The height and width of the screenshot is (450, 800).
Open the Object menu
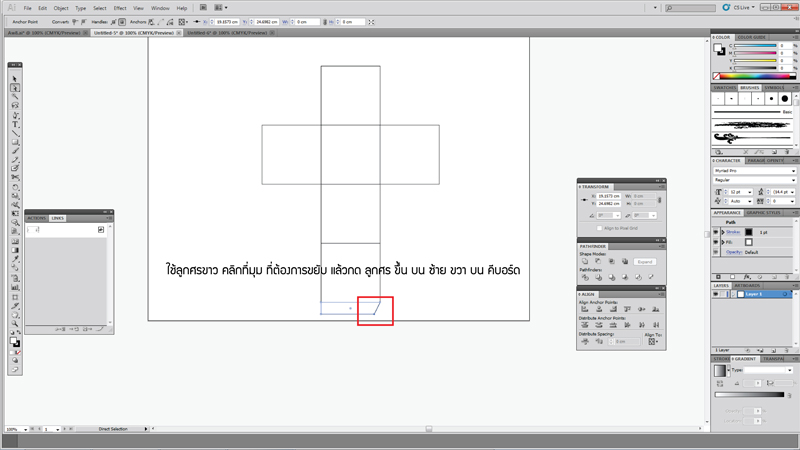(61, 8)
